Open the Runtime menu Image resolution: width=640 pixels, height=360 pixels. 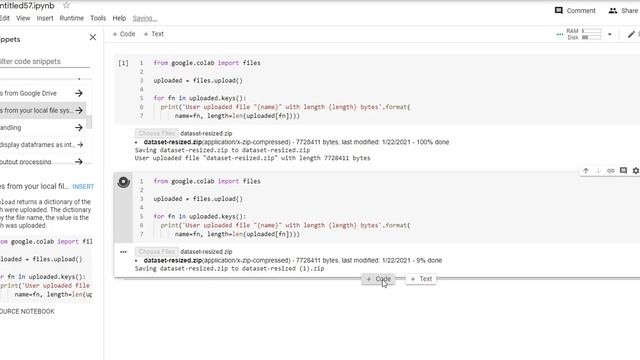pyautogui.click(x=71, y=18)
